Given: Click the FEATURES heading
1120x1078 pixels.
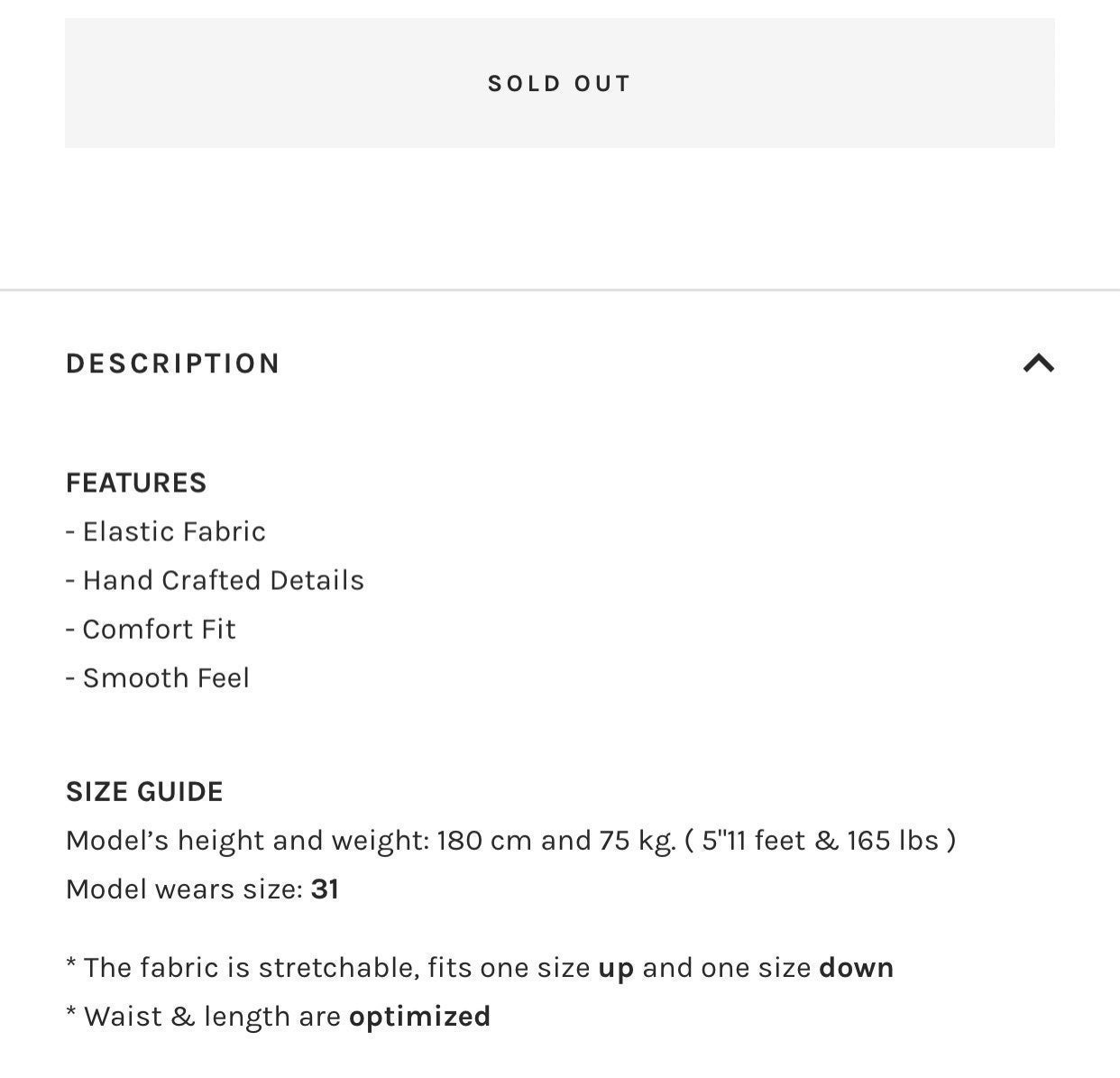Looking at the screenshot, I should [136, 483].
